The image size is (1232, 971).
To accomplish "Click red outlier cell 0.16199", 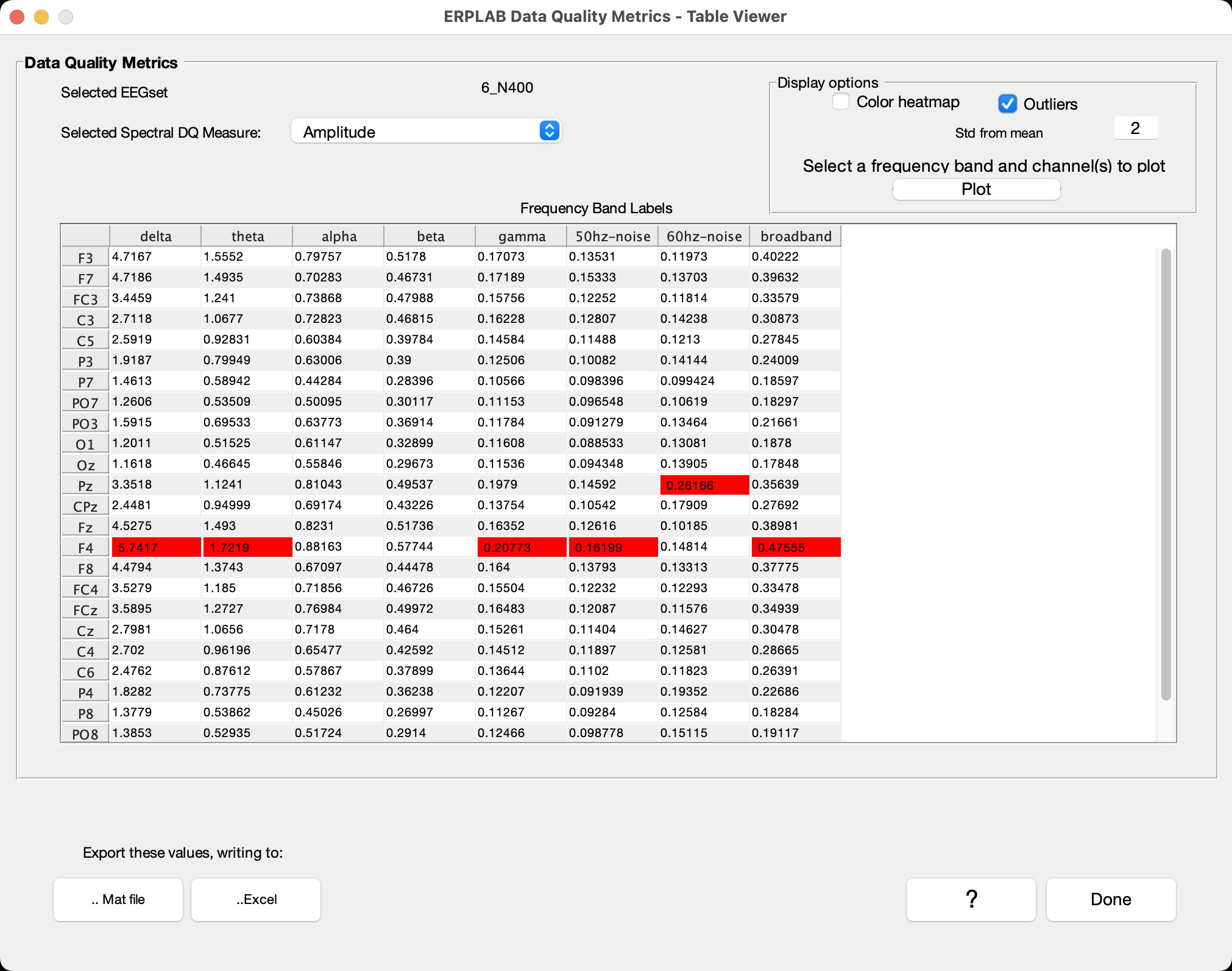I will 613,547.
